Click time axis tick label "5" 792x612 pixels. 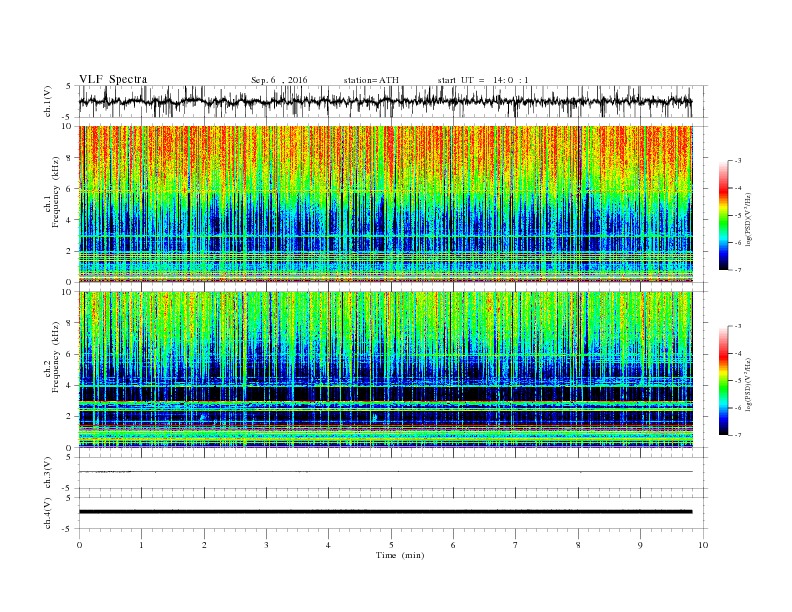(391, 545)
